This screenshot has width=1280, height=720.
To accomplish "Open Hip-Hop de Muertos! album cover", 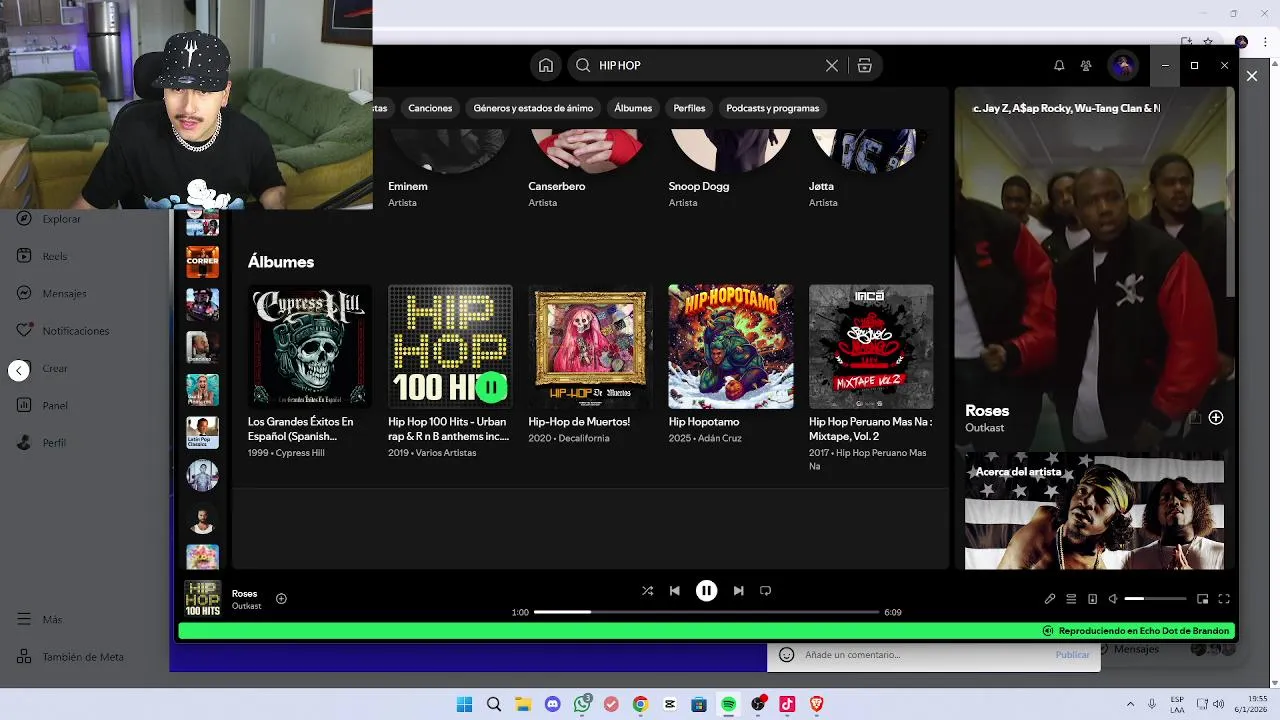I will pos(590,346).
